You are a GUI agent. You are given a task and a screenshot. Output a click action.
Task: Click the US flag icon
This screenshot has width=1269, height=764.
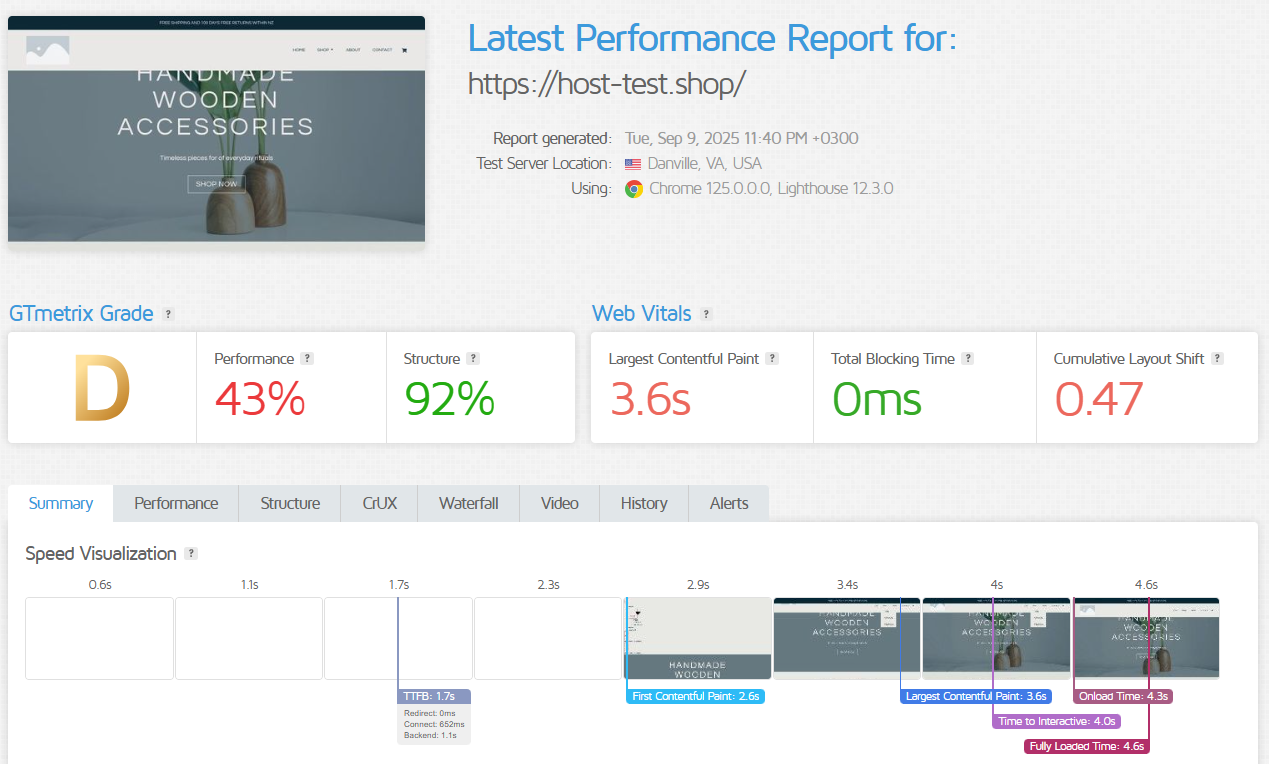pos(633,164)
